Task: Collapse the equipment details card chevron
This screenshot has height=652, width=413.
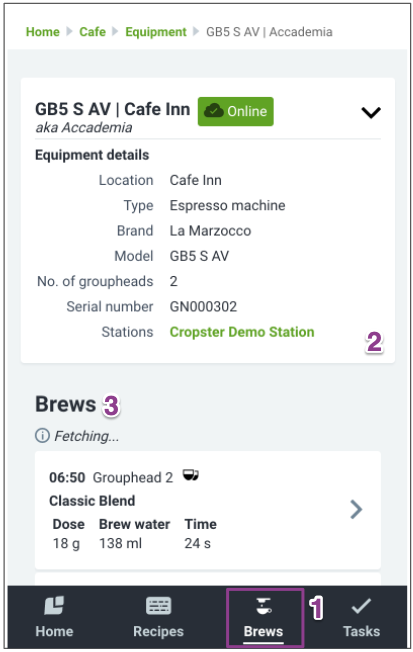Action: tap(371, 112)
